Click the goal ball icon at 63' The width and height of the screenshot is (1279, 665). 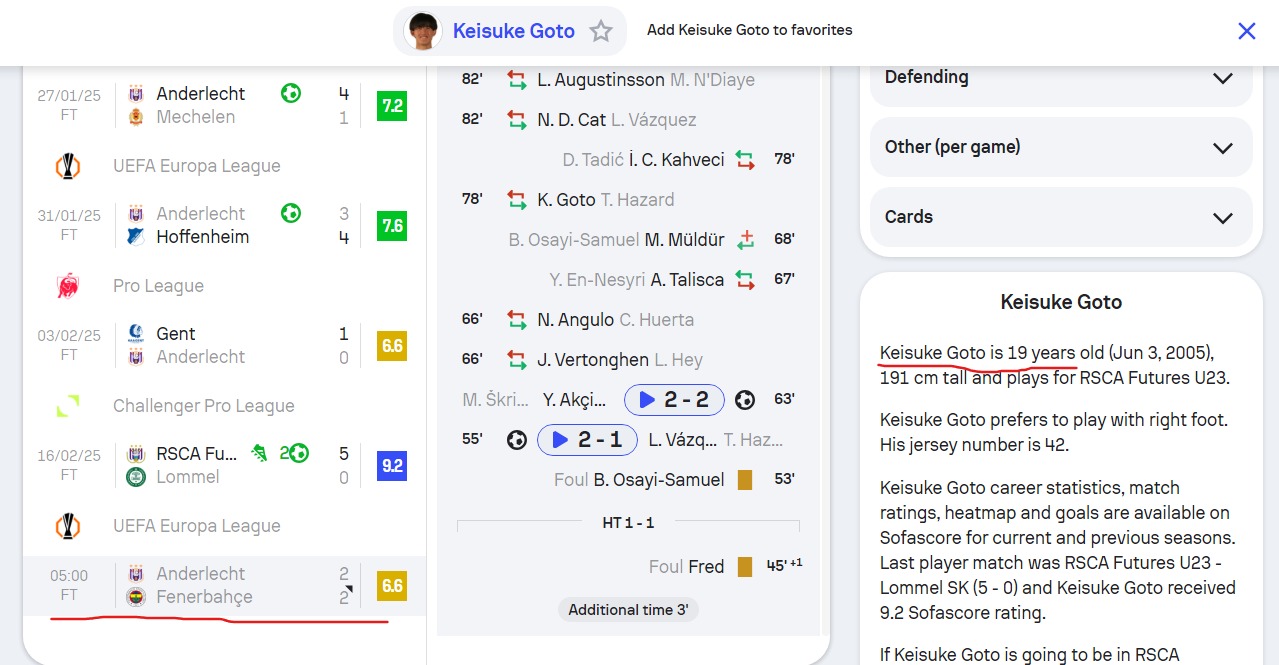point(744,400)
